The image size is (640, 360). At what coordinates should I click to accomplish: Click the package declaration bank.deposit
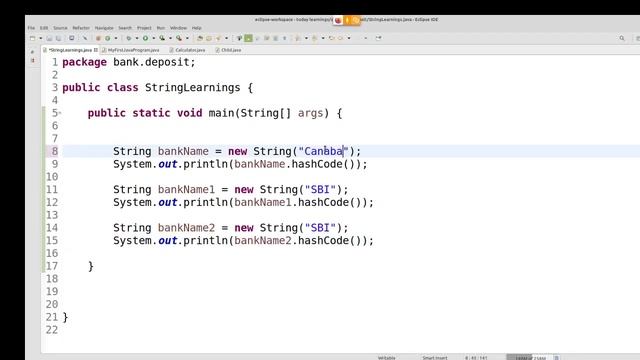(151, 62)
